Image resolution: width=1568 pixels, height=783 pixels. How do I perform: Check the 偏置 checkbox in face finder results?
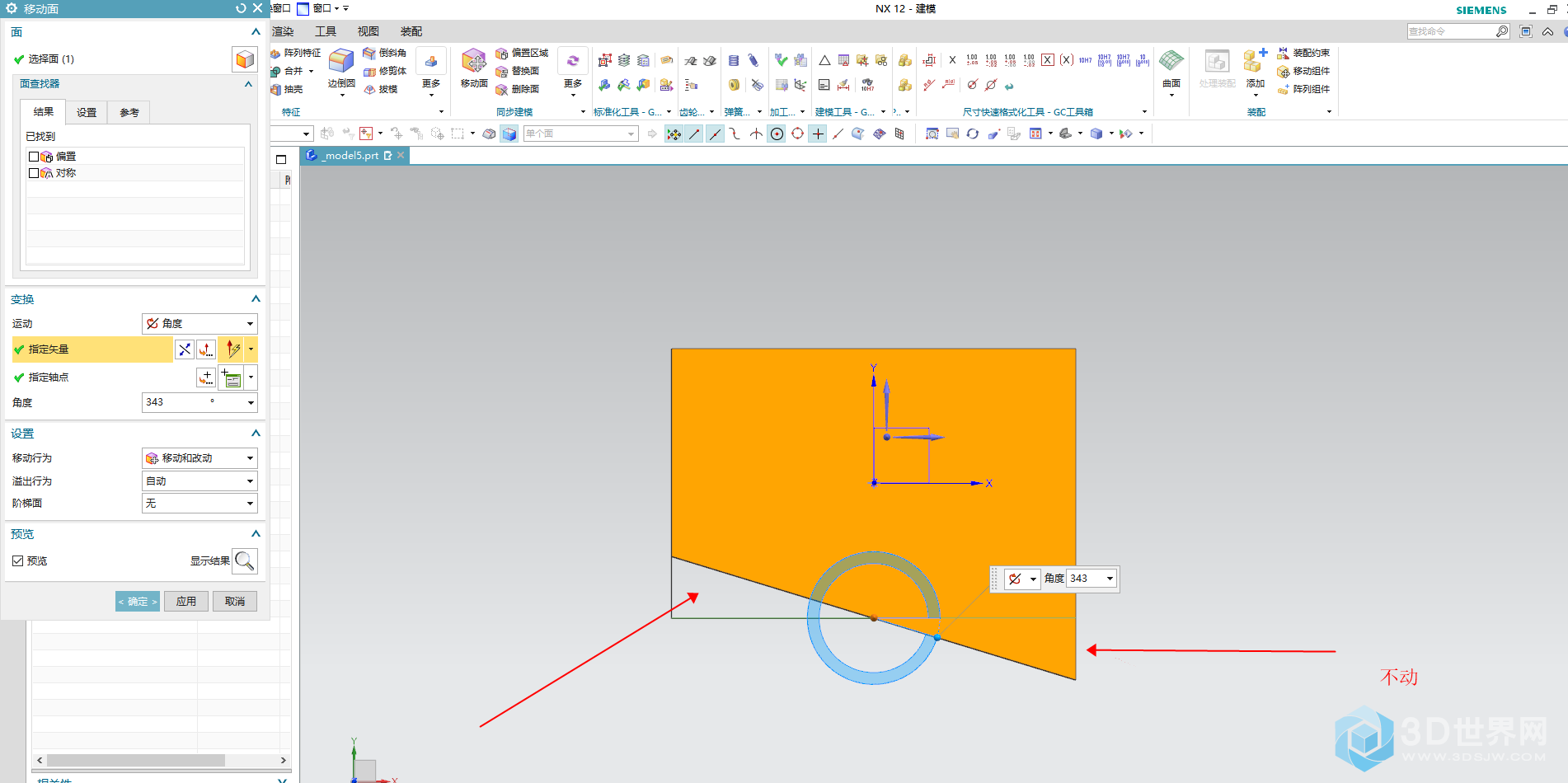point(34,157)
